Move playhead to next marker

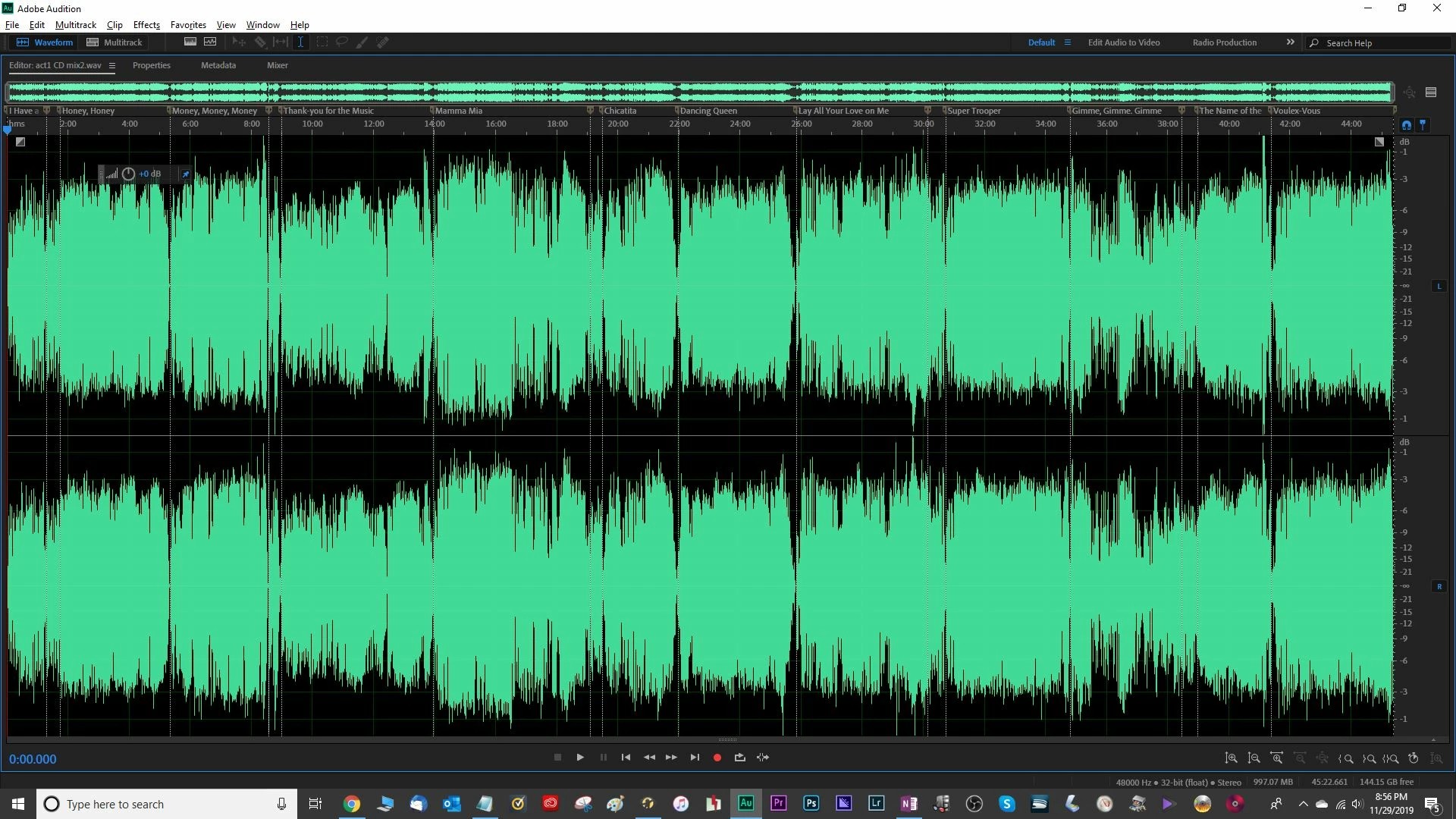point(695,758)
